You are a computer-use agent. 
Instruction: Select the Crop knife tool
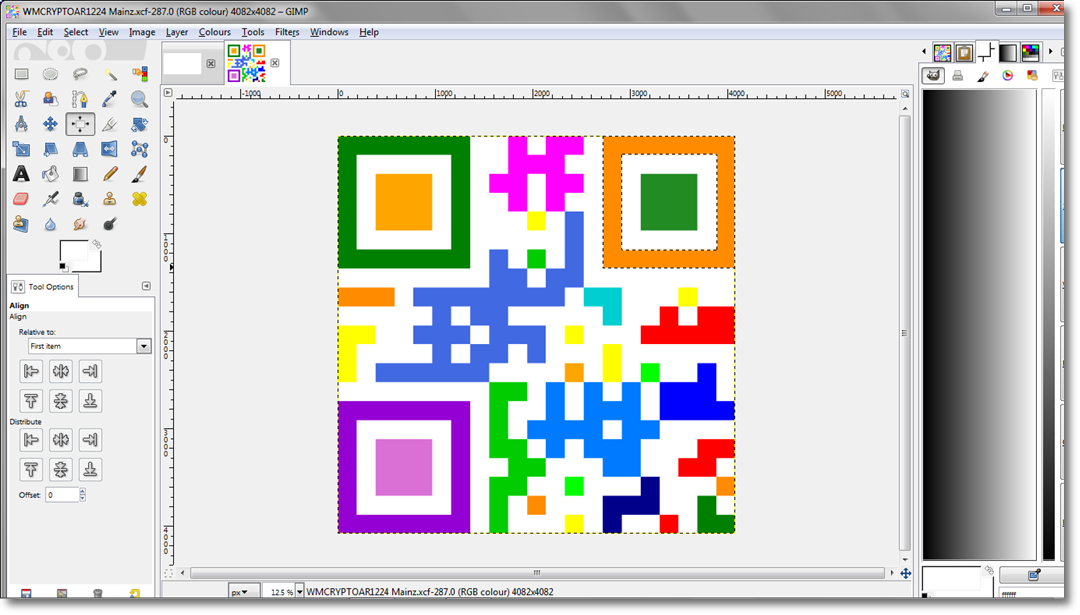pyautogui.click(x=110, y=124)
